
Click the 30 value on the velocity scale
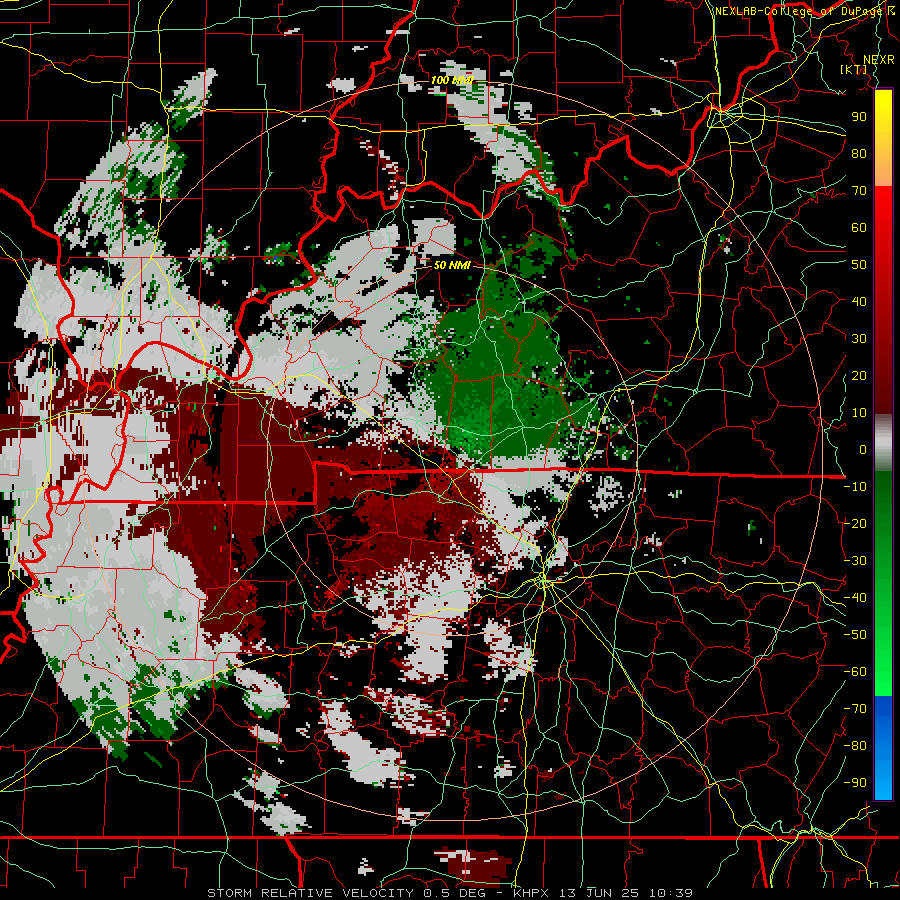[859, 339]
